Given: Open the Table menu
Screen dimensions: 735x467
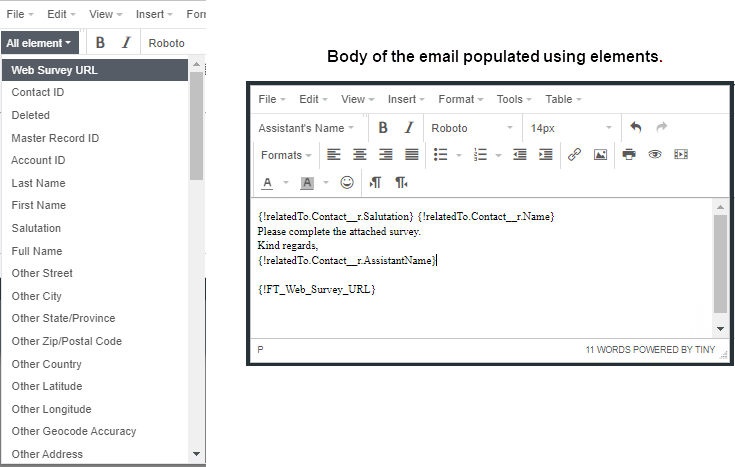Looking at the screenshot, I should 563,100.
